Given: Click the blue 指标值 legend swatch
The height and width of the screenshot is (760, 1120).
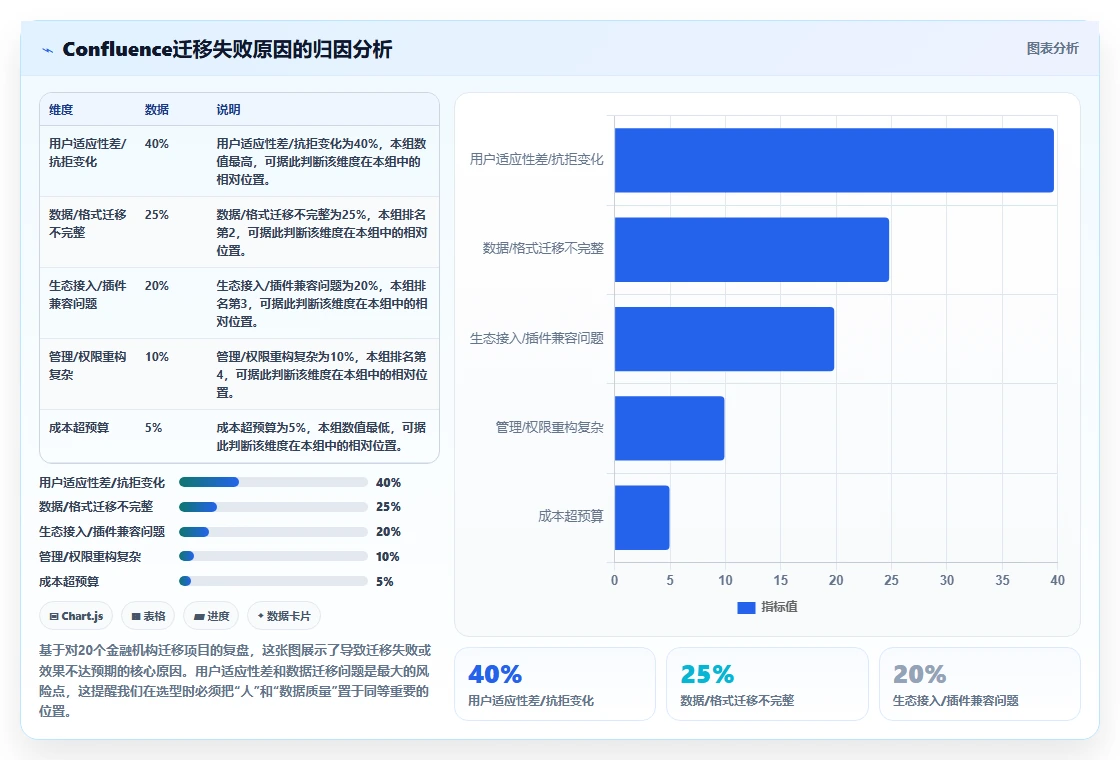Looking at the screenshot, I should coord(746,607).
